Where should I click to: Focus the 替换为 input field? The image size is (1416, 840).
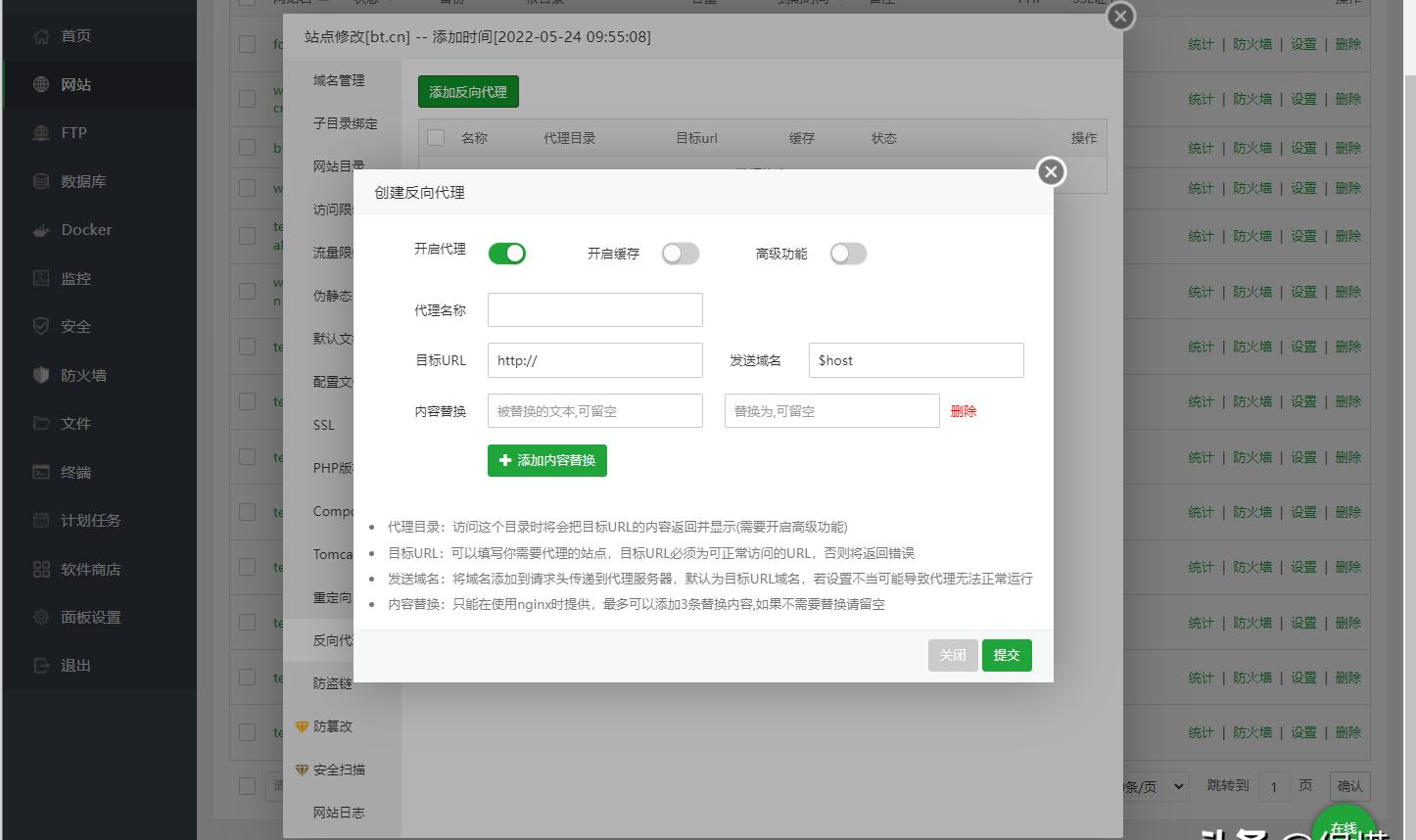pyautogui.click(x=832, y=411)
